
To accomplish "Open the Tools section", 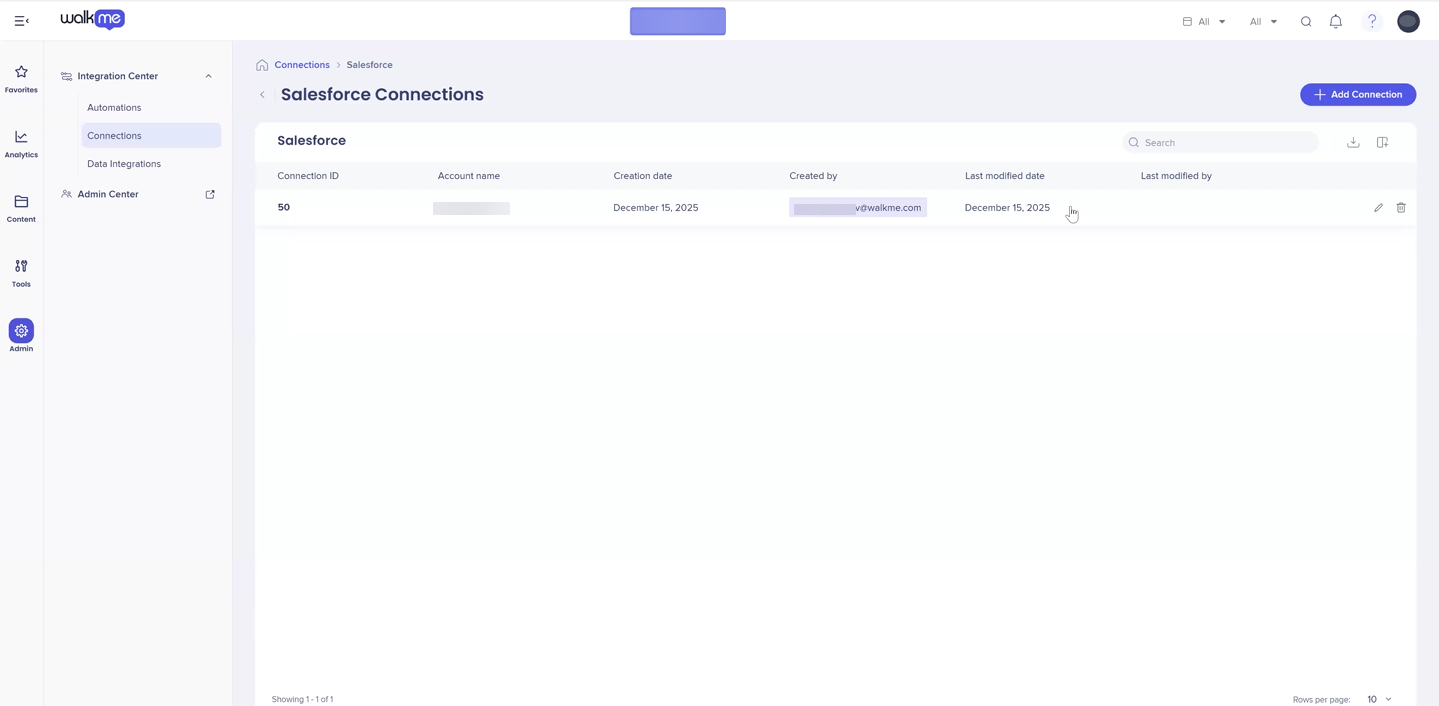I will click(x=21, y=273).
